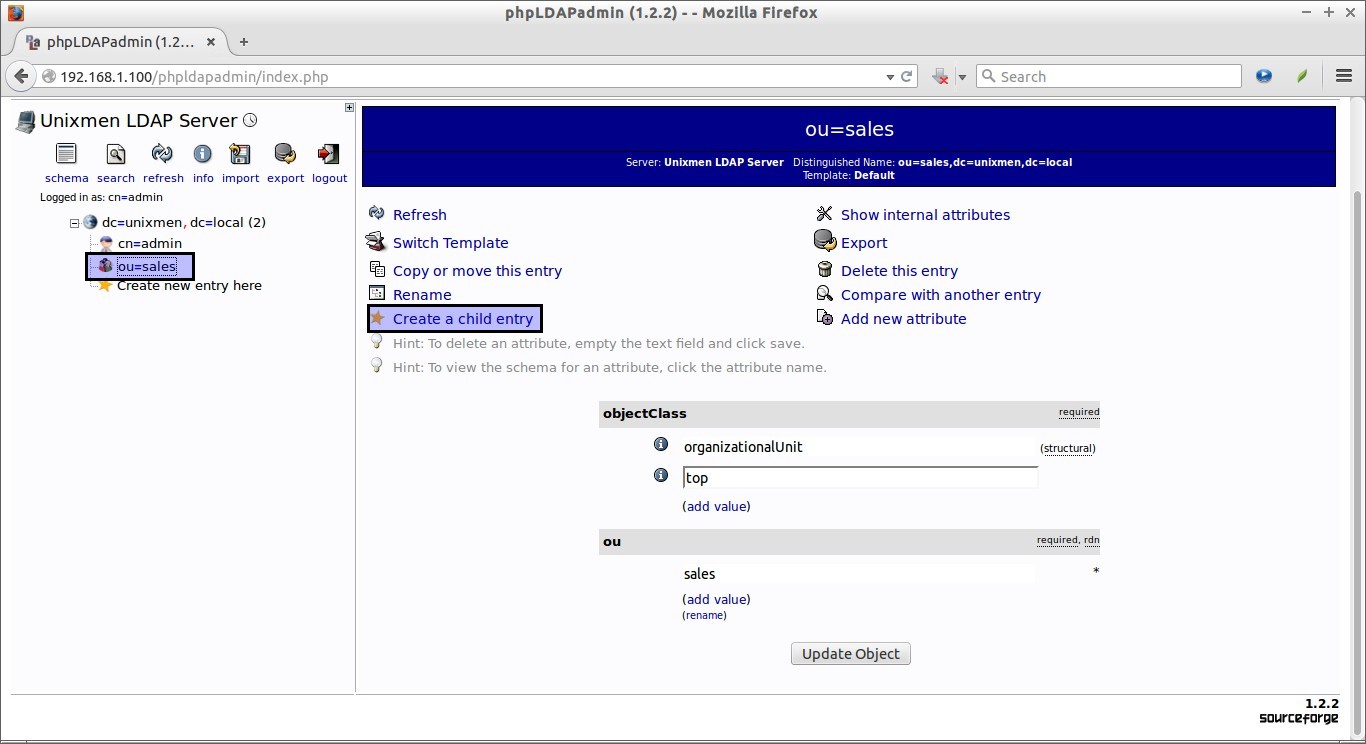Click the clock icon beside server name
Screen dimensions: 1366x744
pos(250,120)
